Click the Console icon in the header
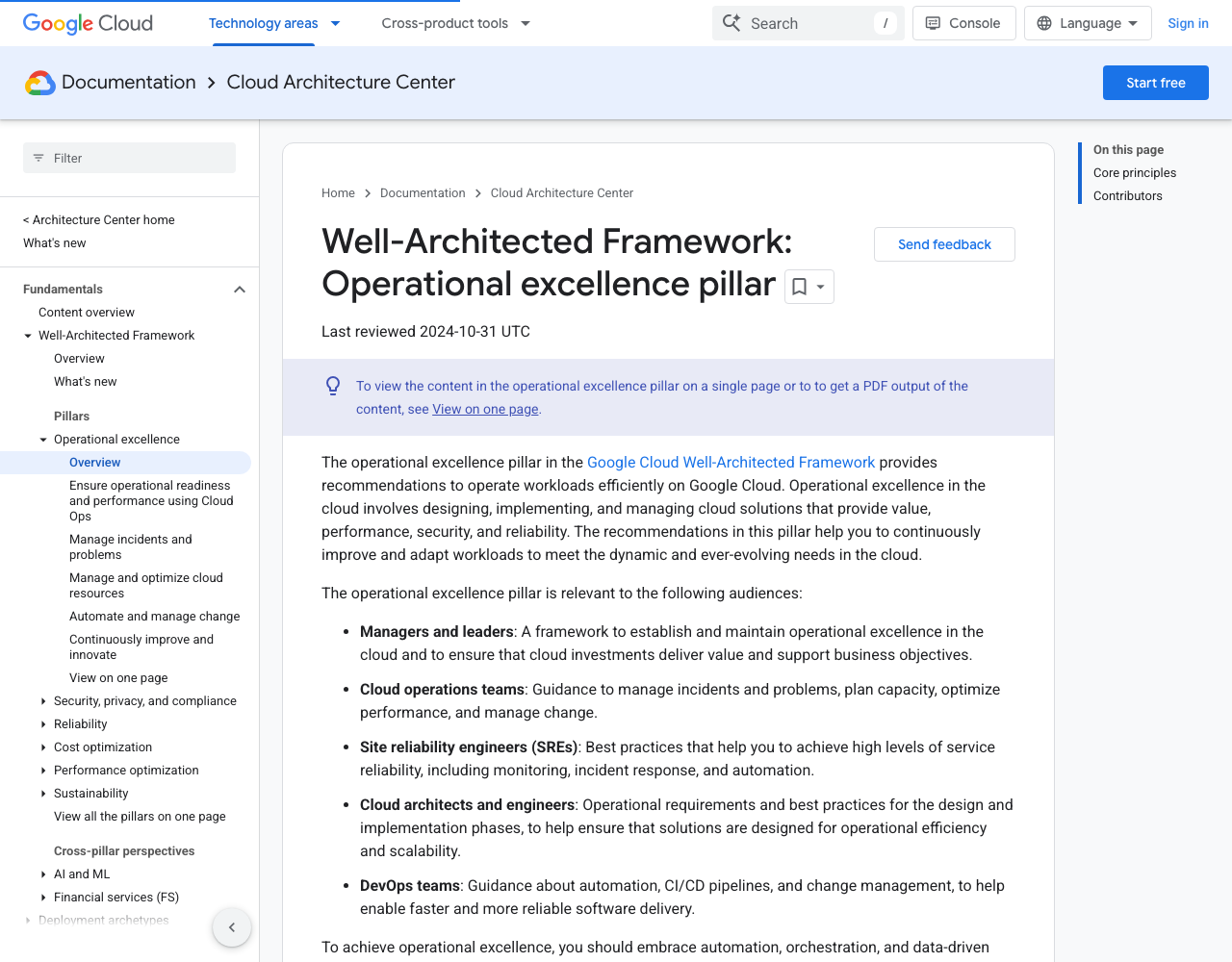This screenshot has height=962, width=1232. (x=933, y=23)
